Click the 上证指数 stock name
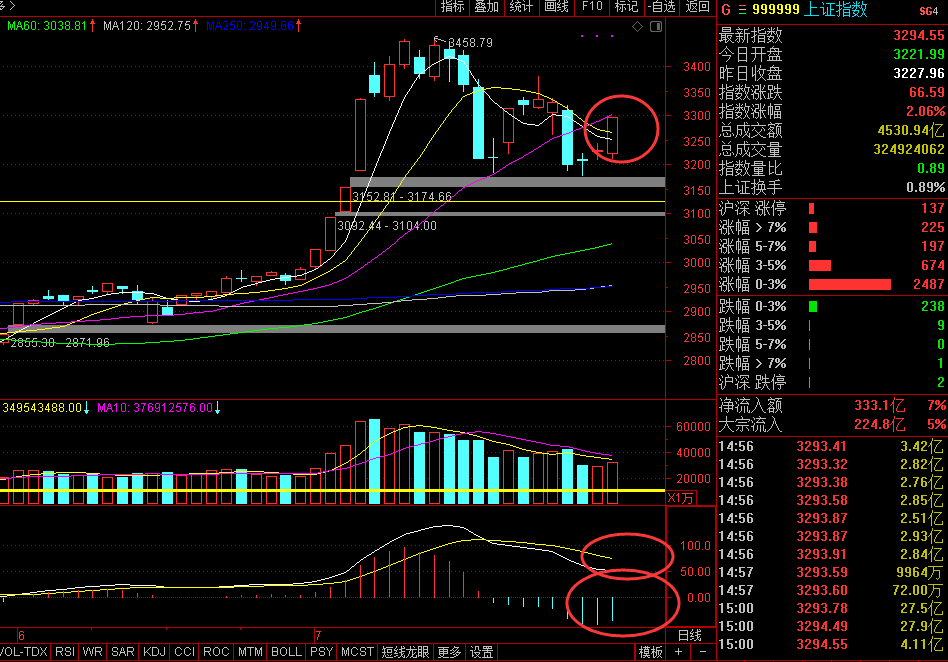This screenshot has height=662, width=948. pos(836,10)
